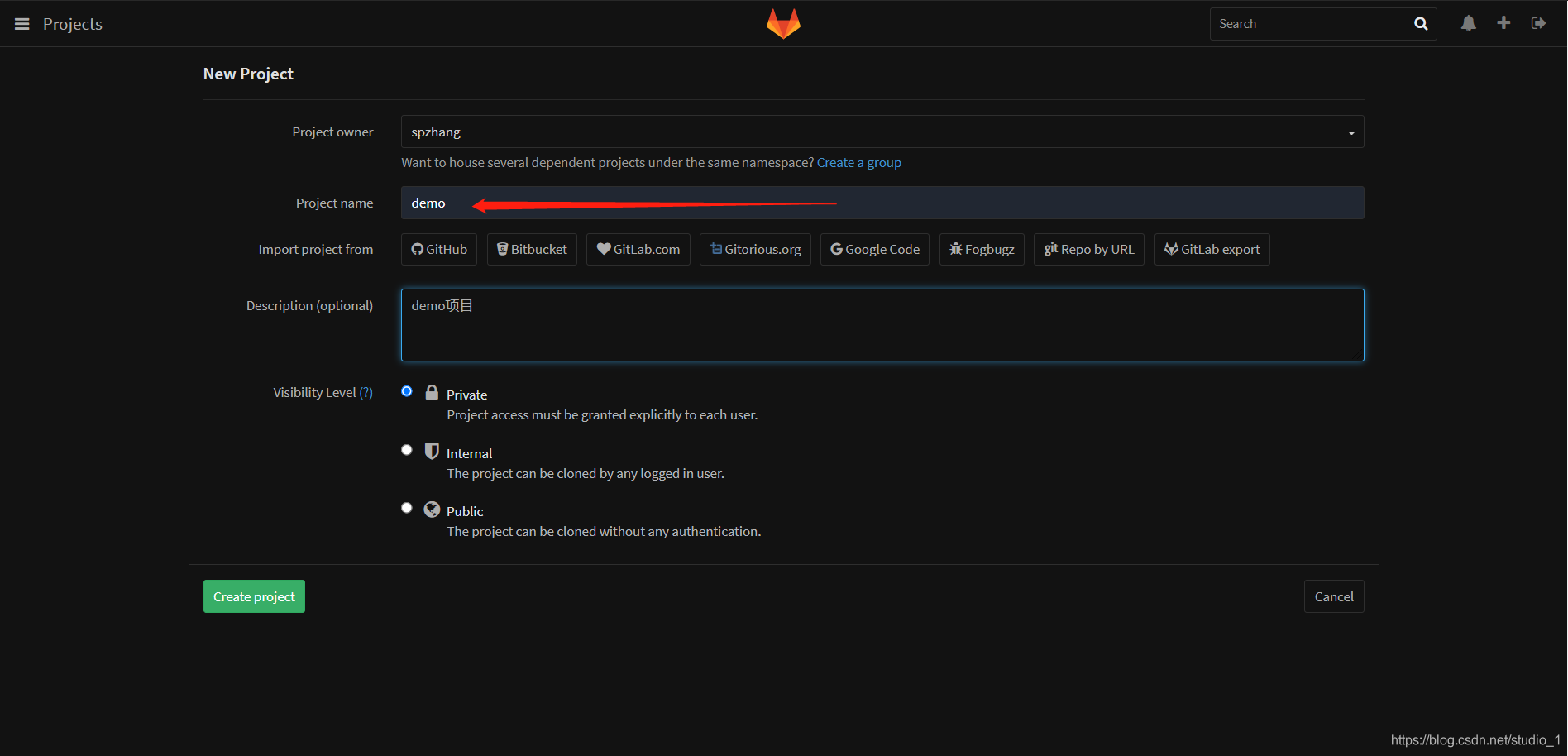Click the Create a group link

point(859,163)
